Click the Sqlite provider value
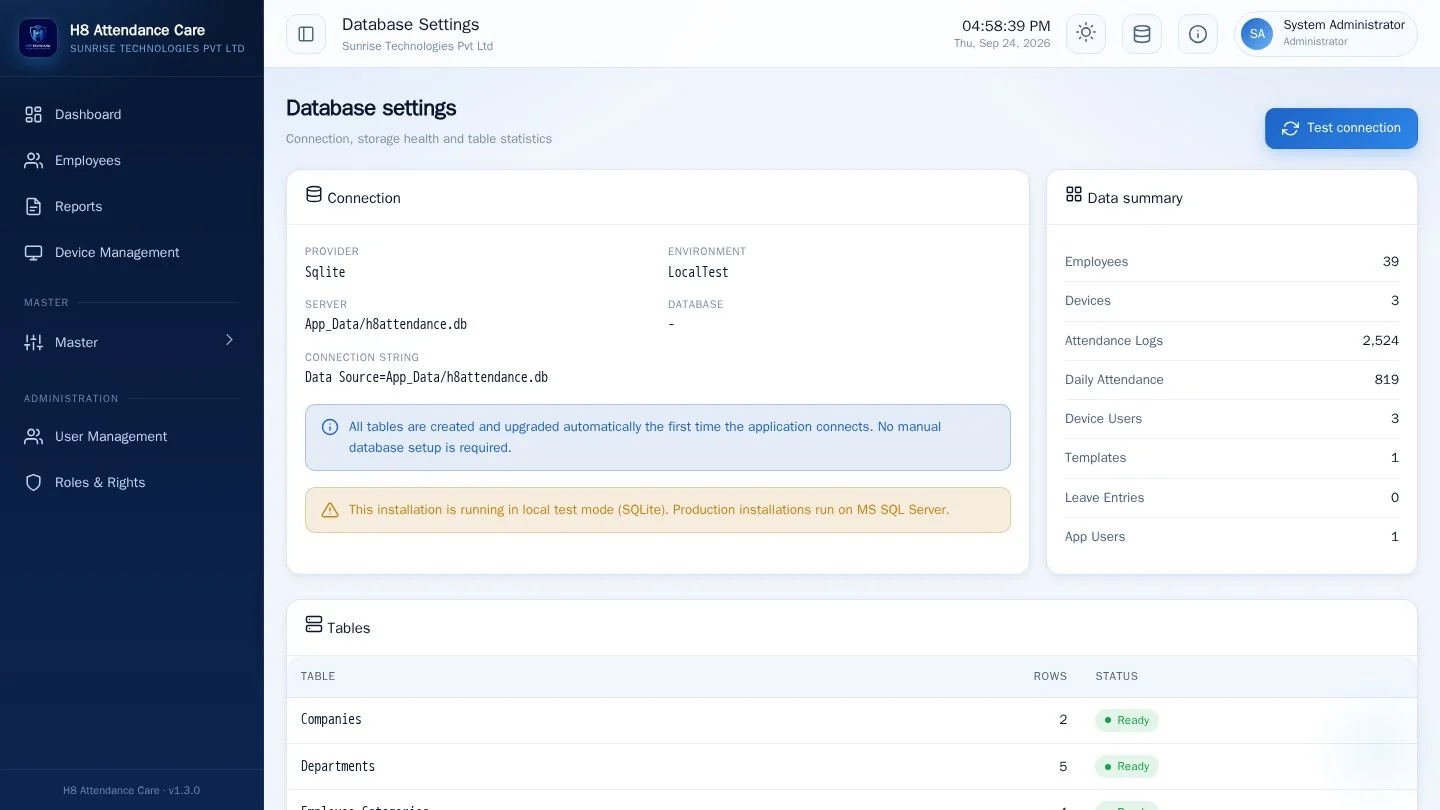The height and width of the screenshot is (810, 1440). pos(325,272)
